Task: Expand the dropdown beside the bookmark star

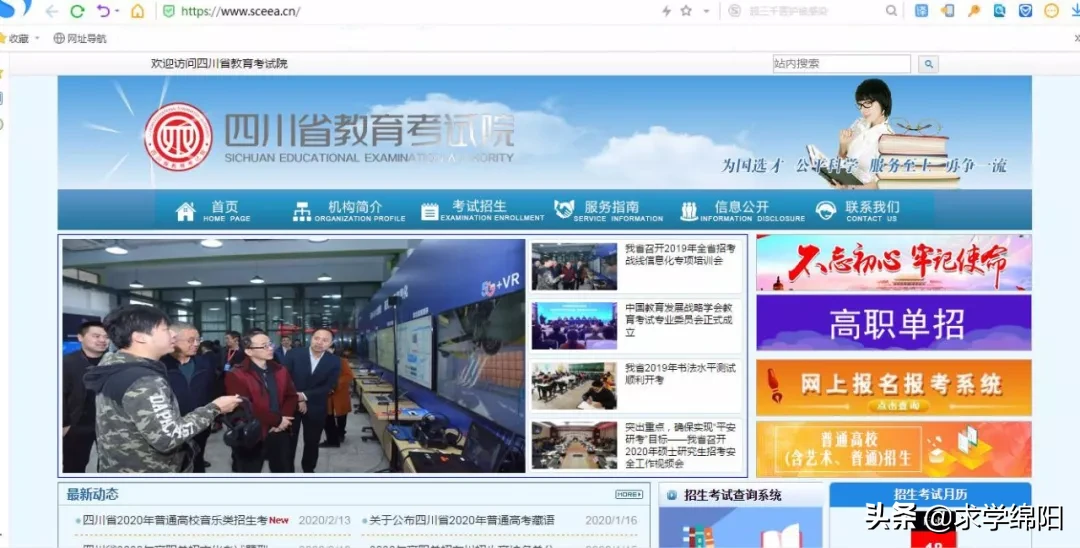Action: [706, 11]
